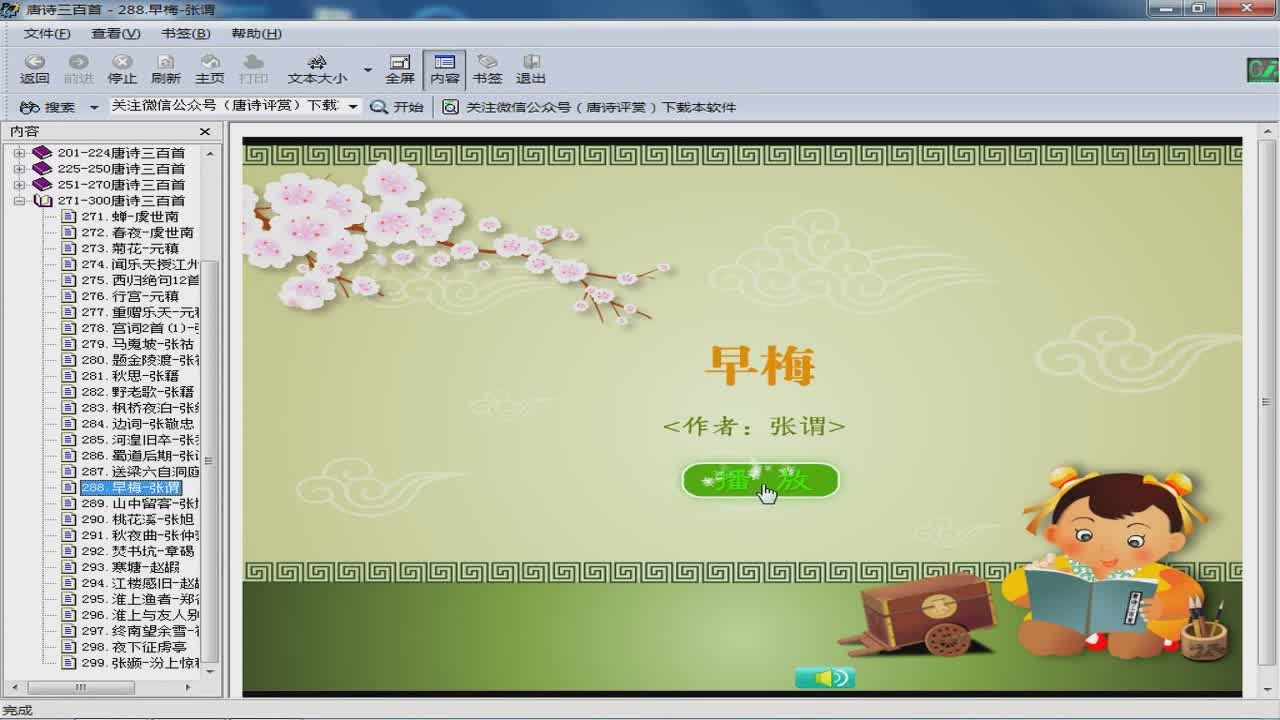The image size is (1280, 720).
Task: Open the 书签 bookmarks toolbar icon
Action: 487,69
